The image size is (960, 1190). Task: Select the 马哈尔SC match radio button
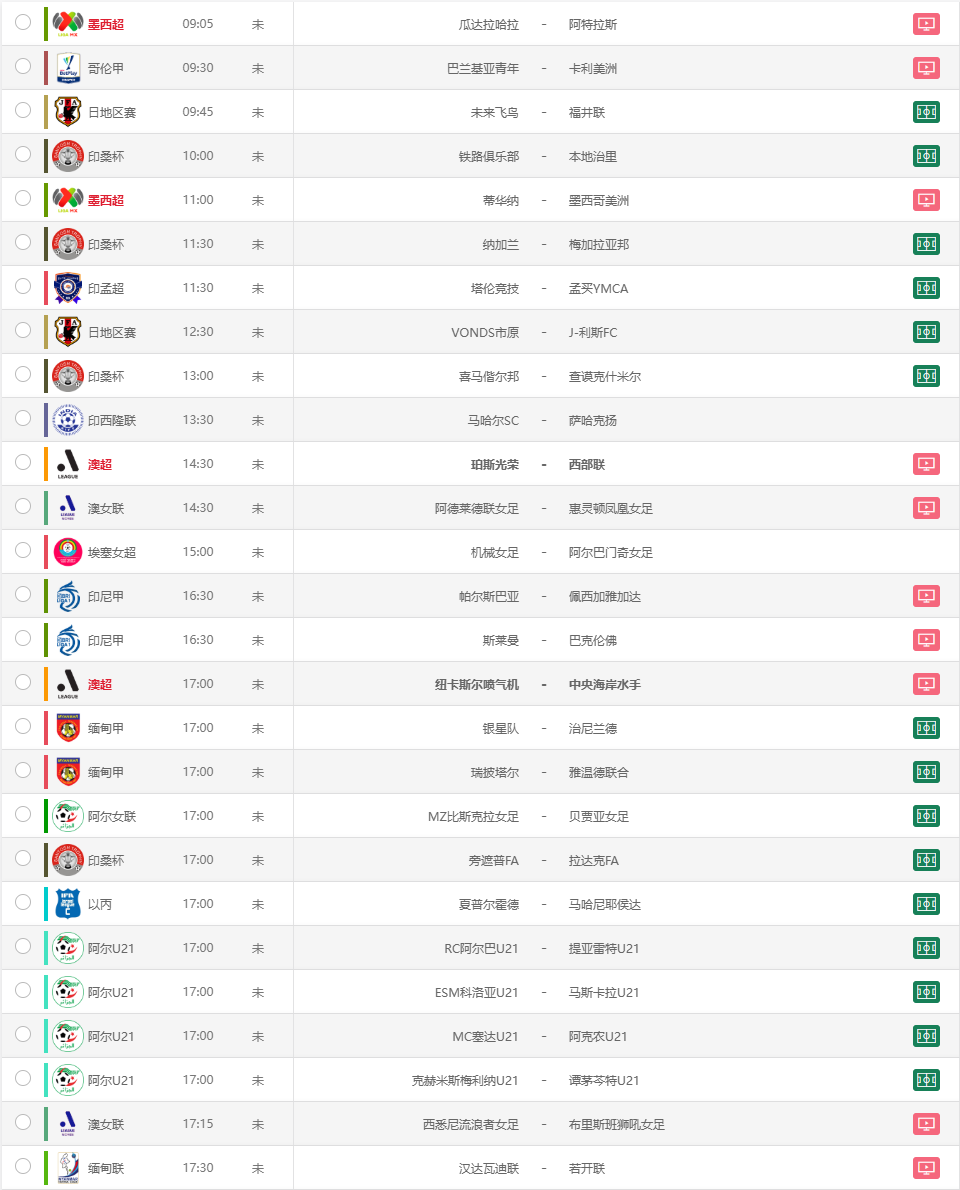point(23,418)
